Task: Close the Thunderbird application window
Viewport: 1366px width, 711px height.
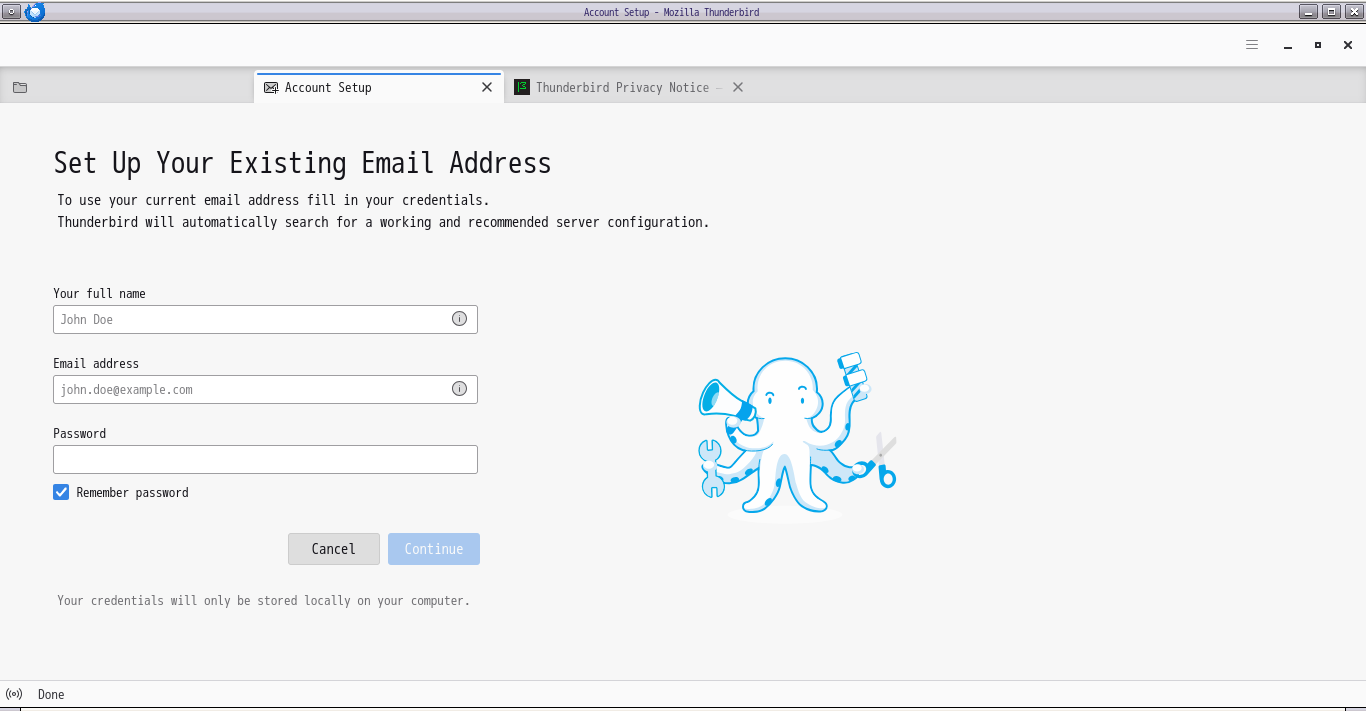Action: click(1348, 45)
